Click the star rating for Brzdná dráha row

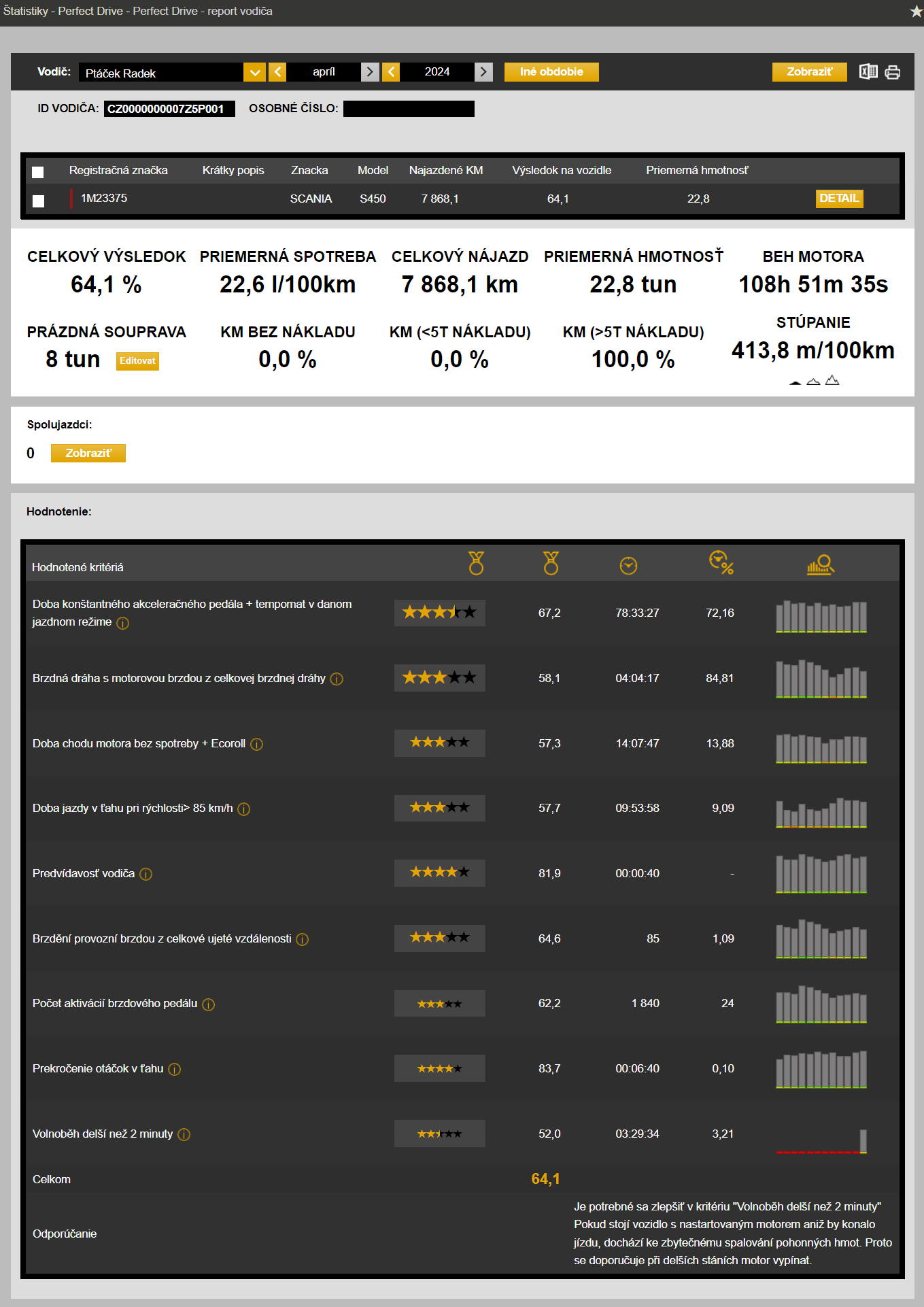[x=439, y=678]
